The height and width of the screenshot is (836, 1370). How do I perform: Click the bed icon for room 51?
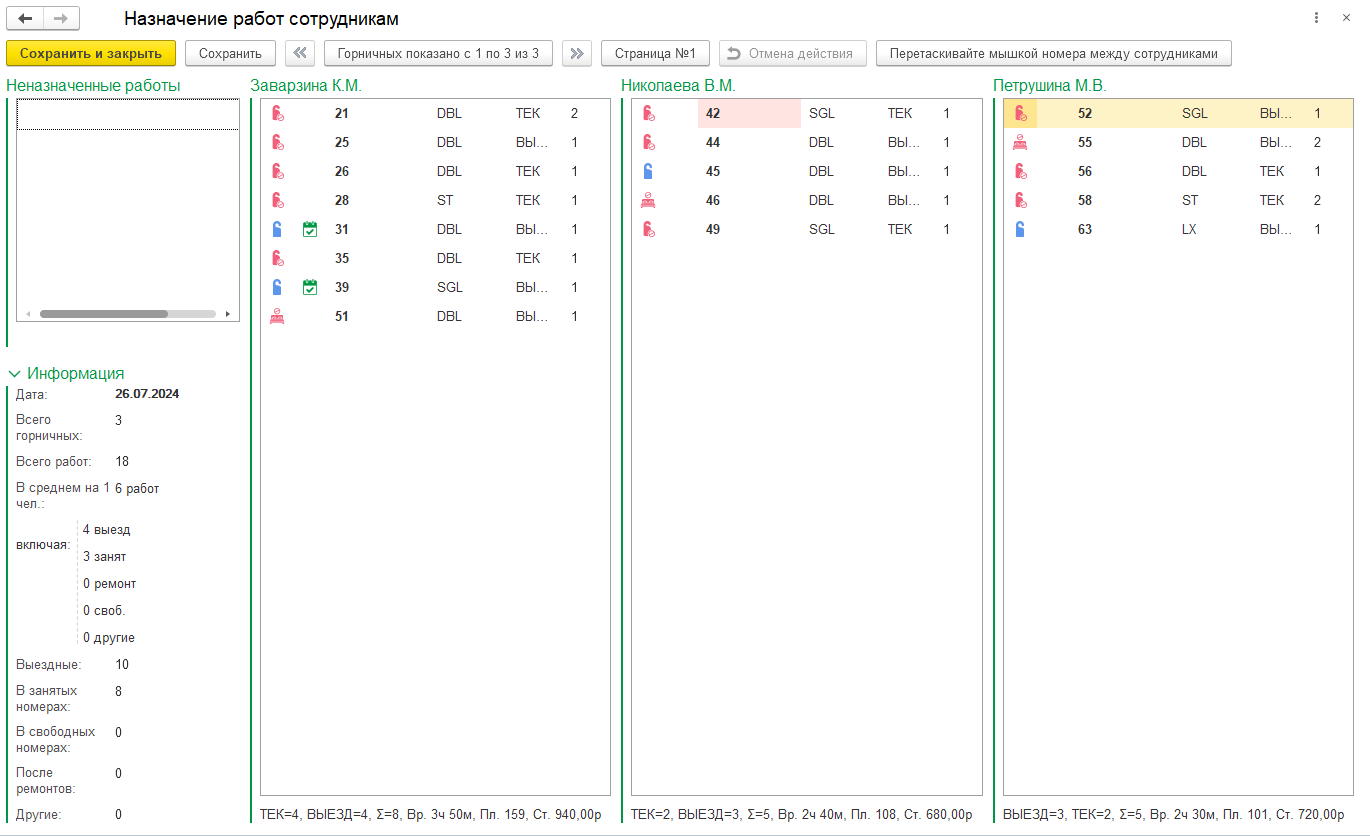(277, 317)
